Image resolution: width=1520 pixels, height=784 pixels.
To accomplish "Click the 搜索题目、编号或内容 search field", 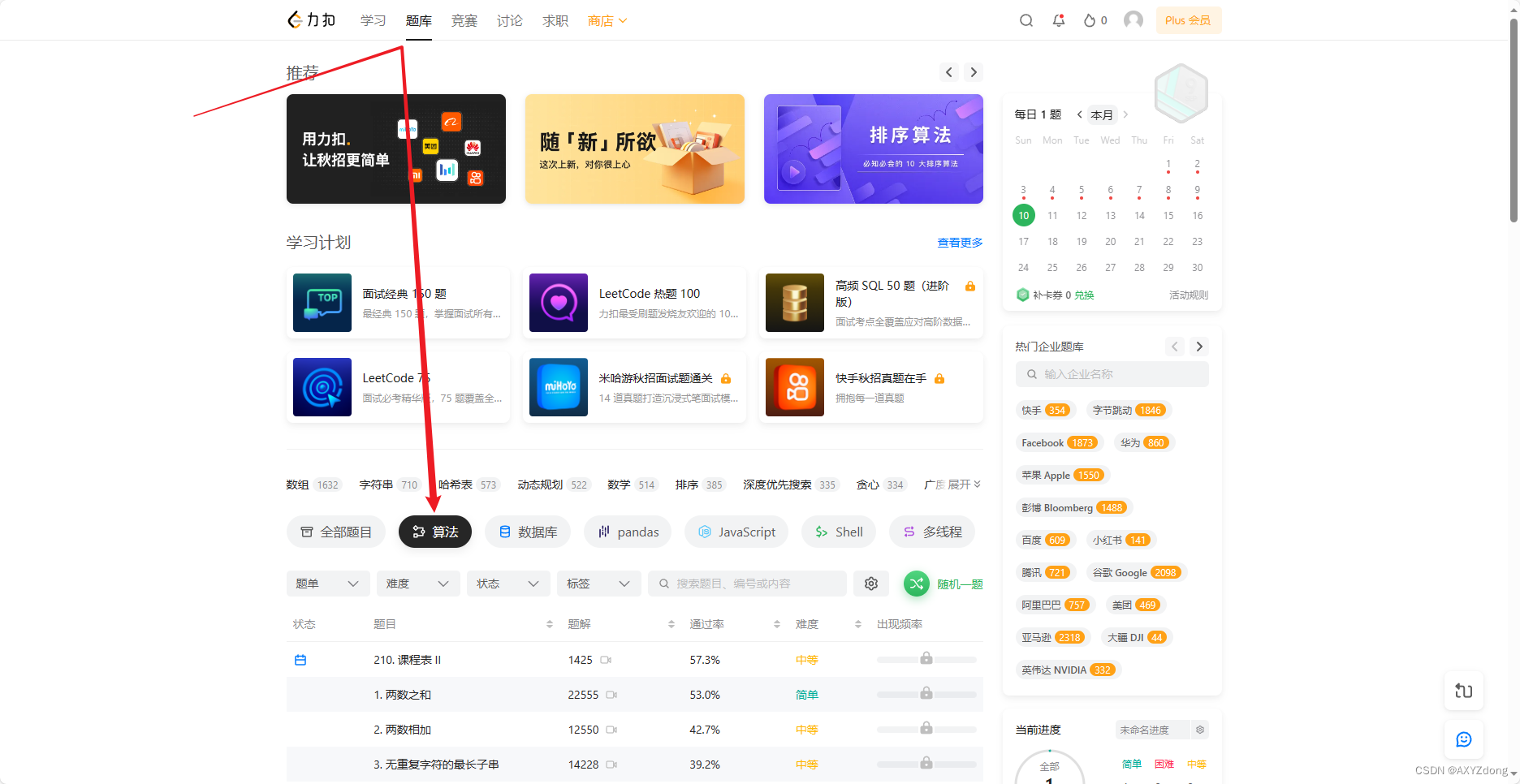I will click(747, 584).
